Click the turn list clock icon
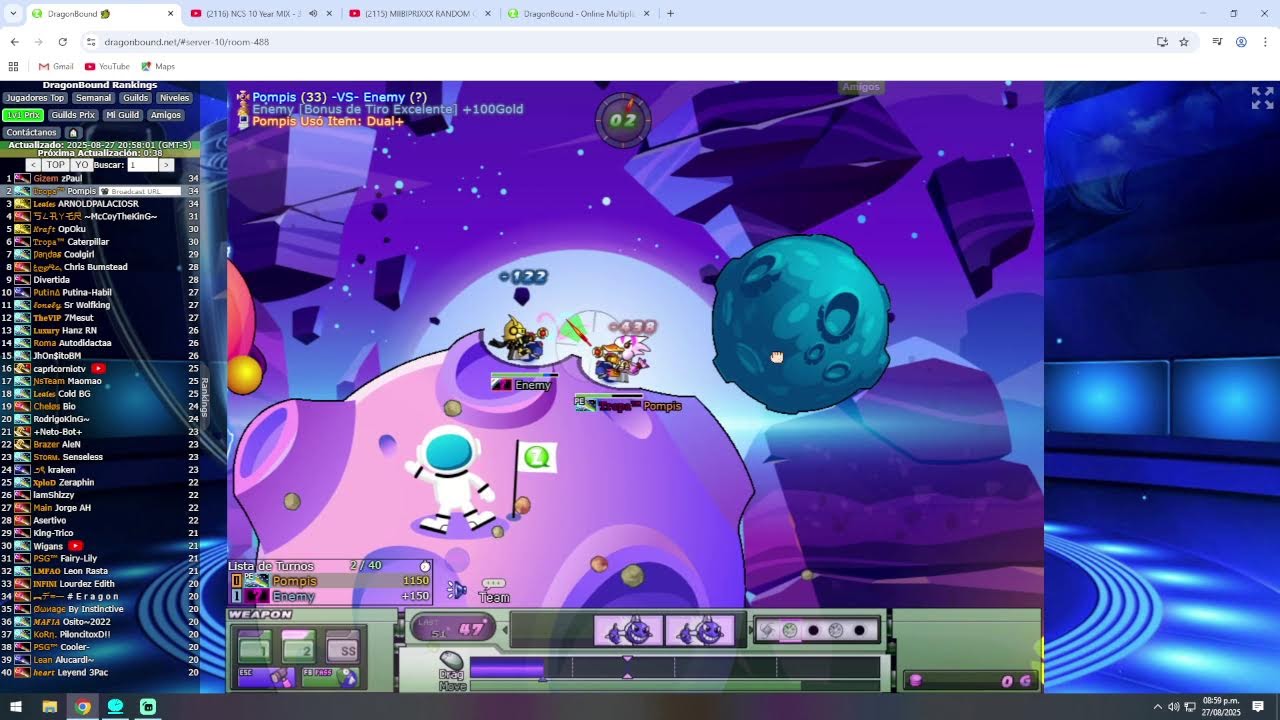Image resolution: width=1280 pixels, height=720 pixels. (x=425, y=566)
